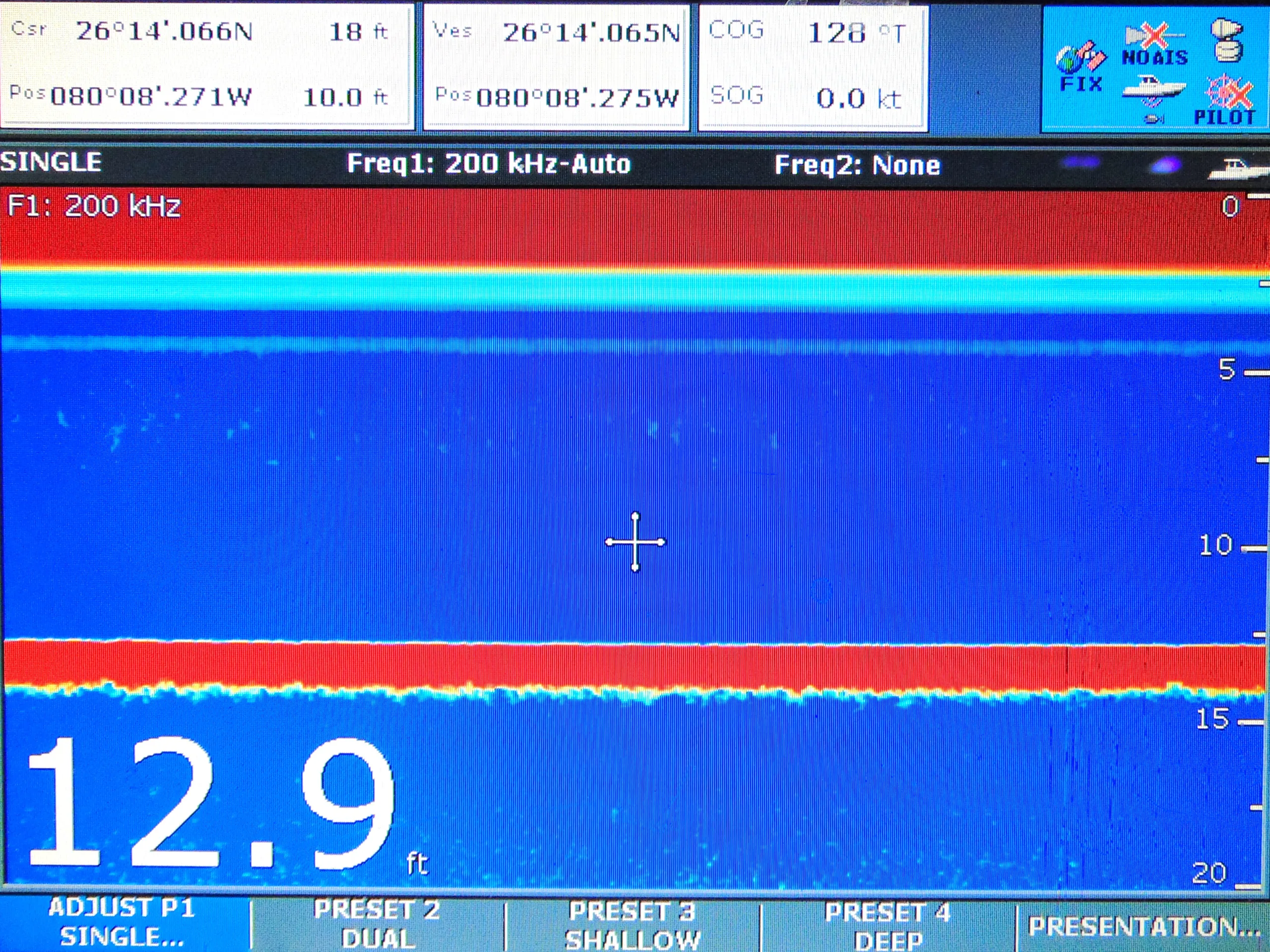The width and height of the screenshot is (1270, 952).
Task: Choose PRESET 4 DEEP softkey
Action: click(x=888, y=926)
